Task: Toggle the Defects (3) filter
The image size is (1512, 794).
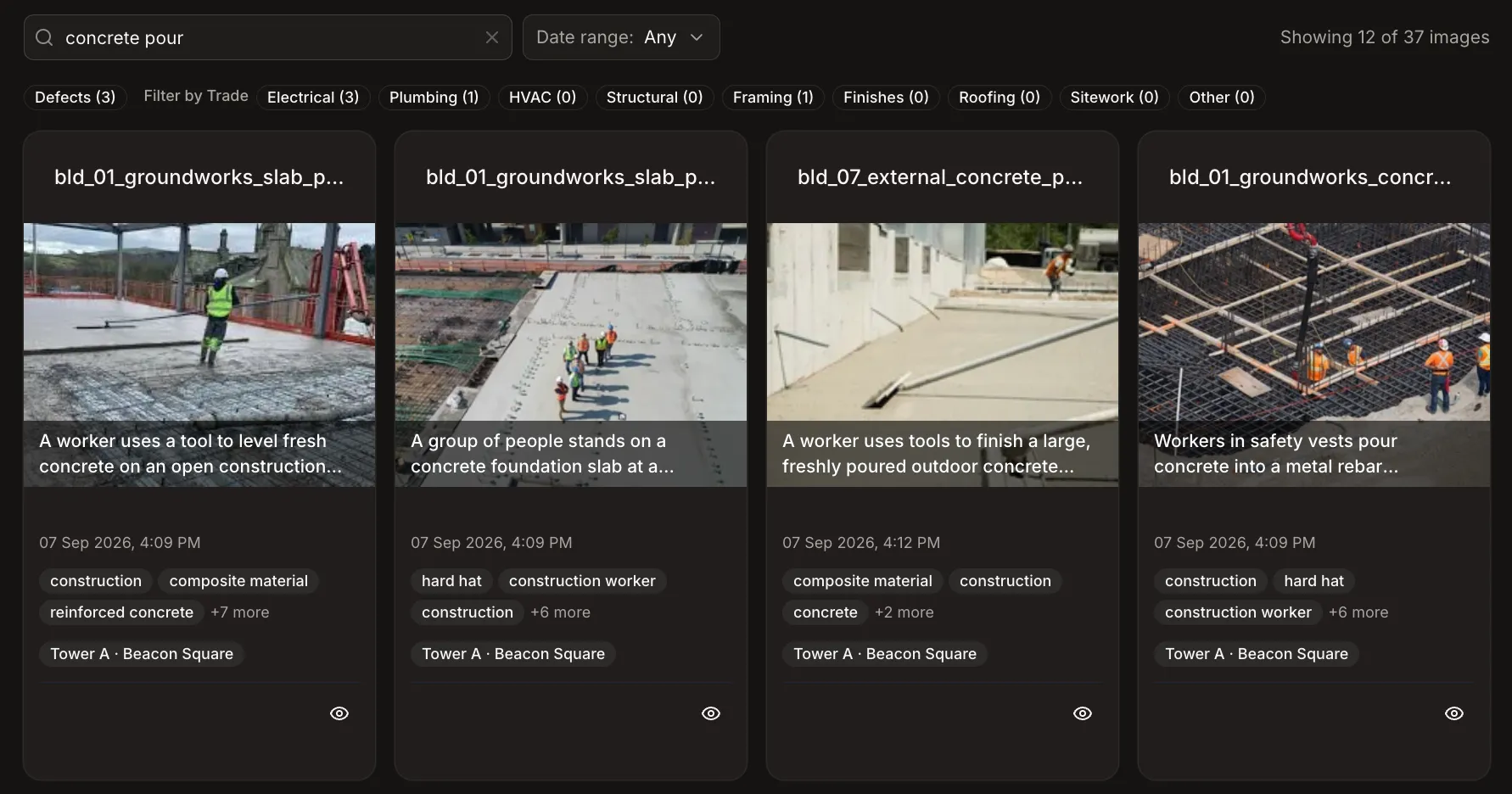Action: tap(75, 98)
